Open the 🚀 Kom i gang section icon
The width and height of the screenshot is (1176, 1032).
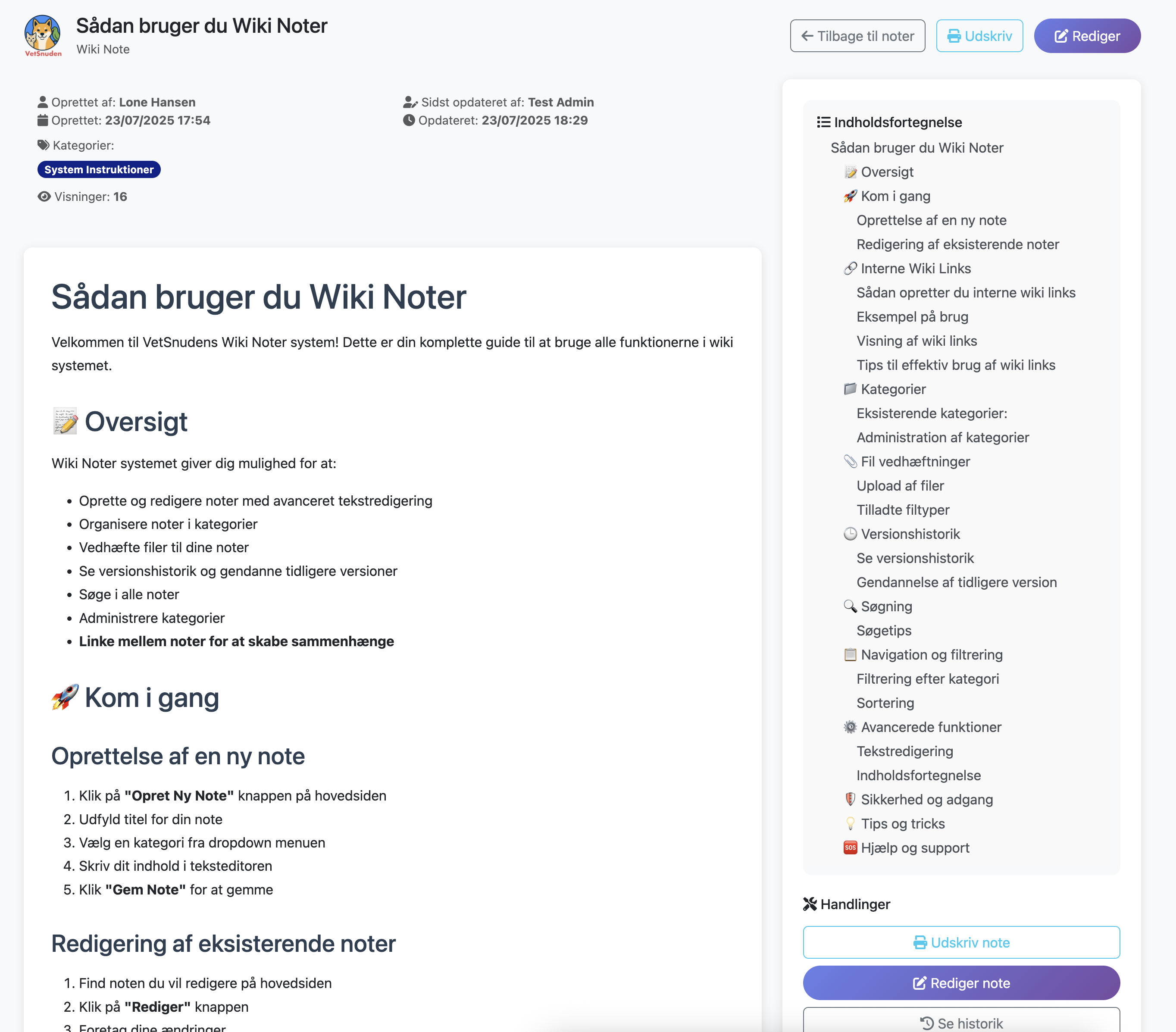(850, 196)
